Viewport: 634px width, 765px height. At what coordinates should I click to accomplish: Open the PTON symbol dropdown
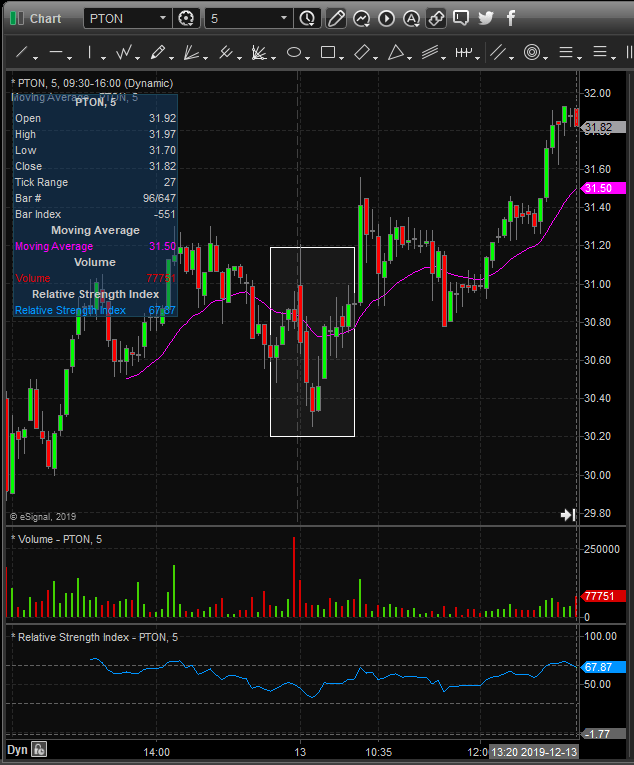127,18
